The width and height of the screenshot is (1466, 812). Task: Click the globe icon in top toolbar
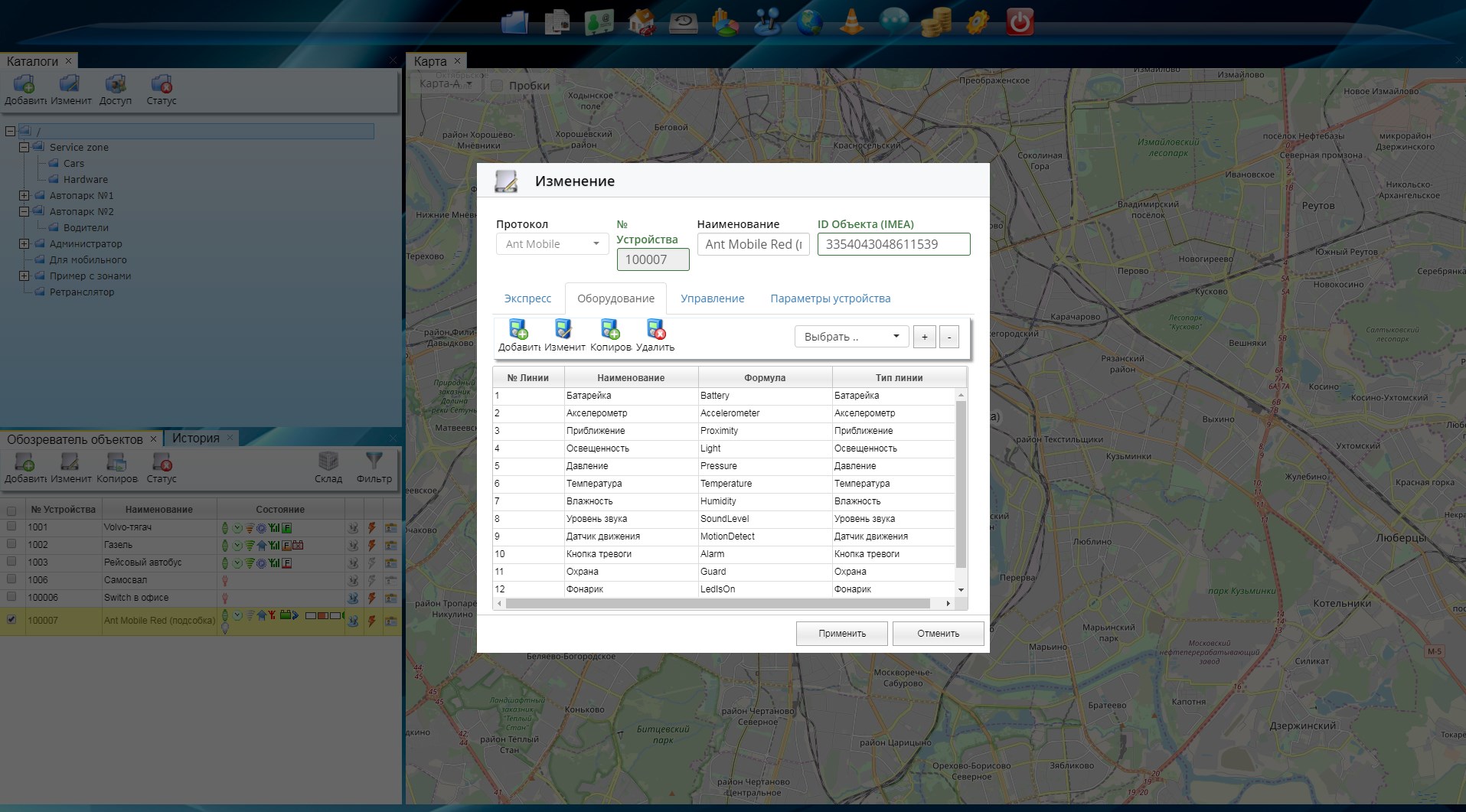coord(809,22)
